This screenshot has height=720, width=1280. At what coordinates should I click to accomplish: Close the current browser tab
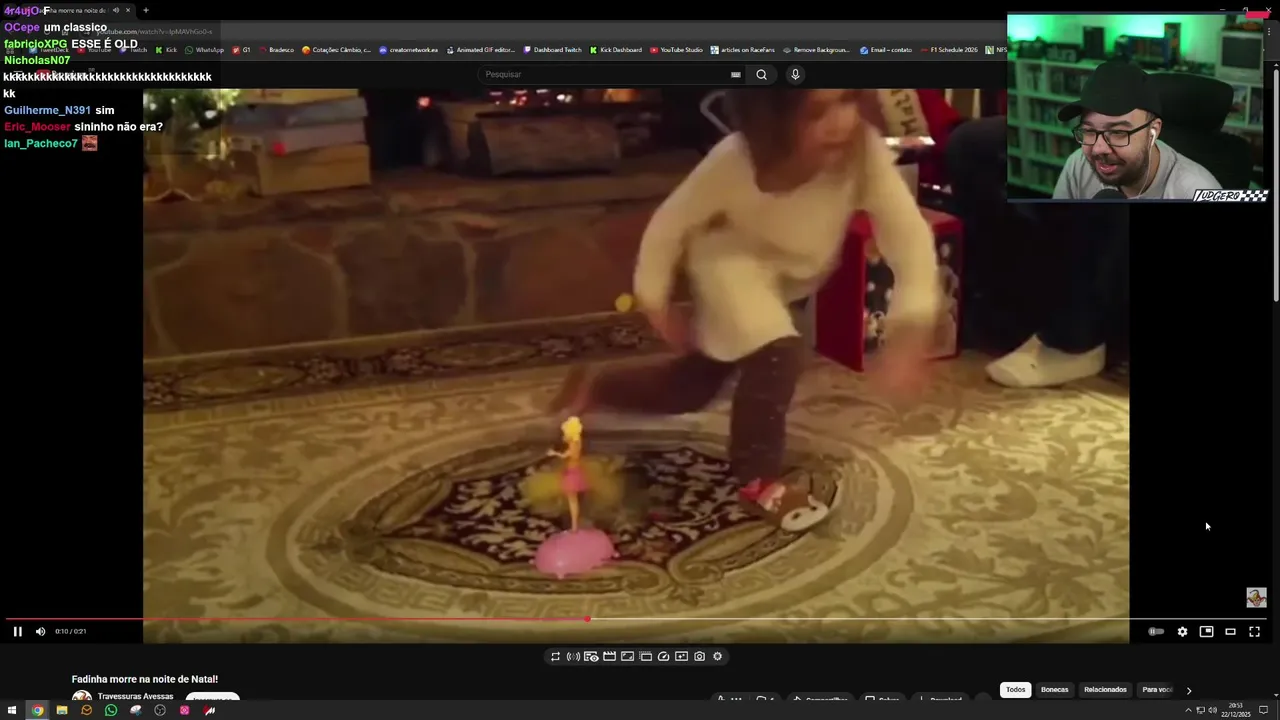pos(128,10)
